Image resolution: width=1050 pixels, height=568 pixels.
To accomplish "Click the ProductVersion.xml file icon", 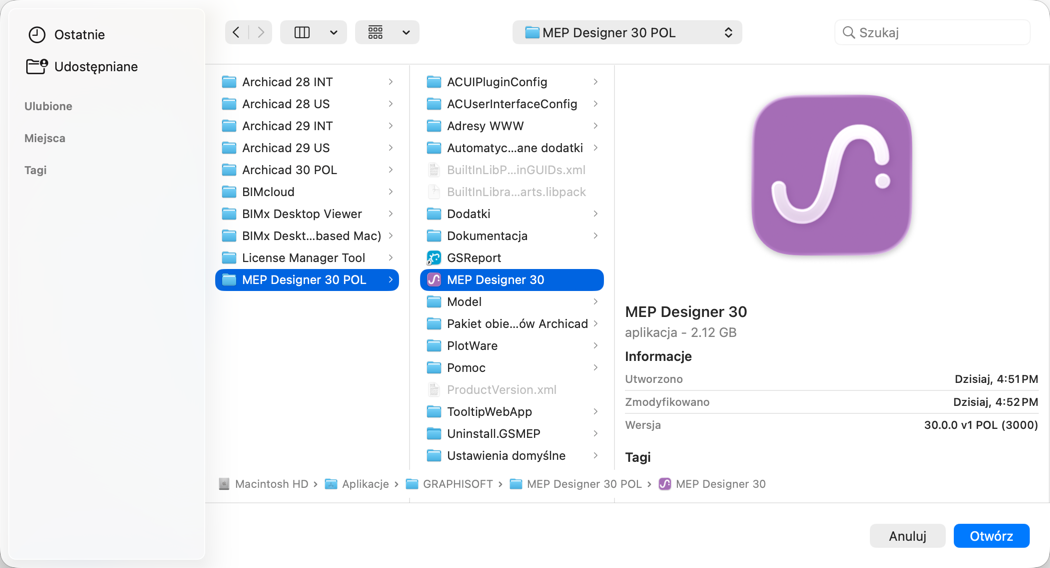I will (434, 389).
